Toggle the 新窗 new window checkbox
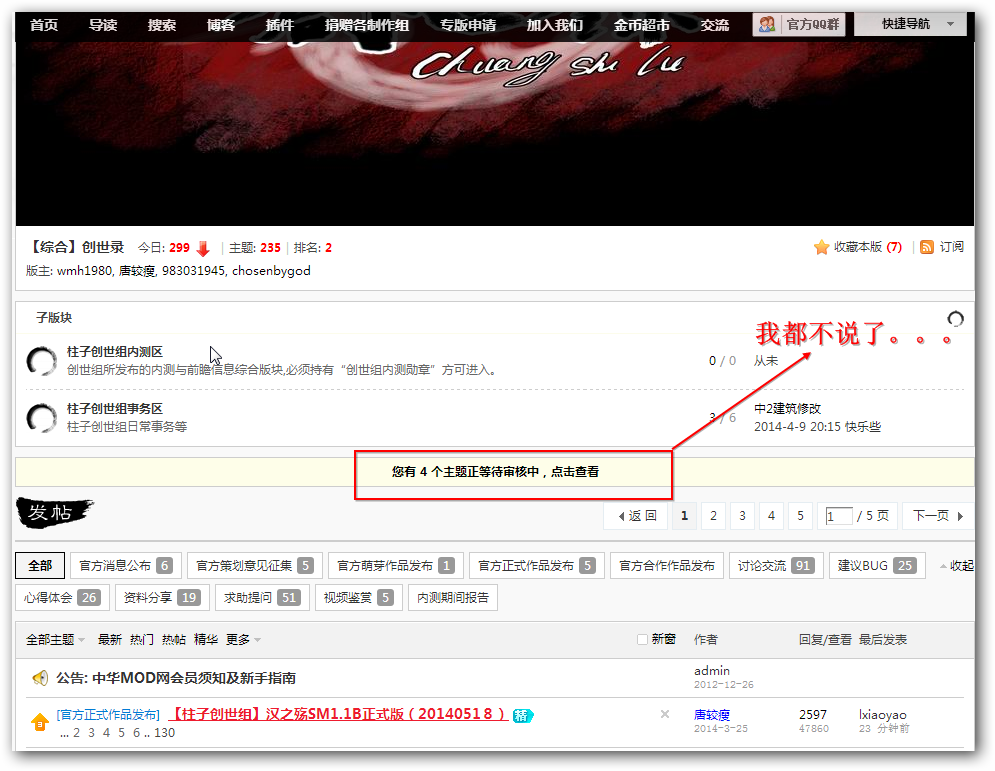Viewport: 995px width, 771px height. click(x=642, y=639)
